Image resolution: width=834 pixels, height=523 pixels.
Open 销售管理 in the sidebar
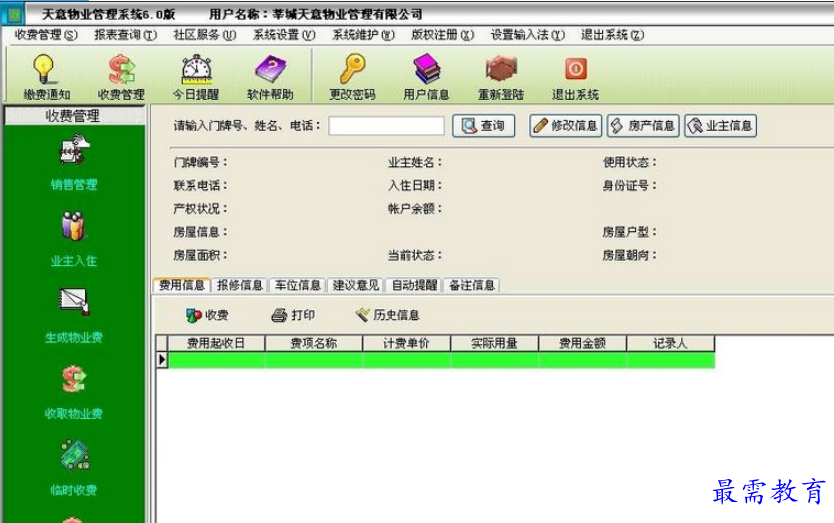click(x=74, y=162)
